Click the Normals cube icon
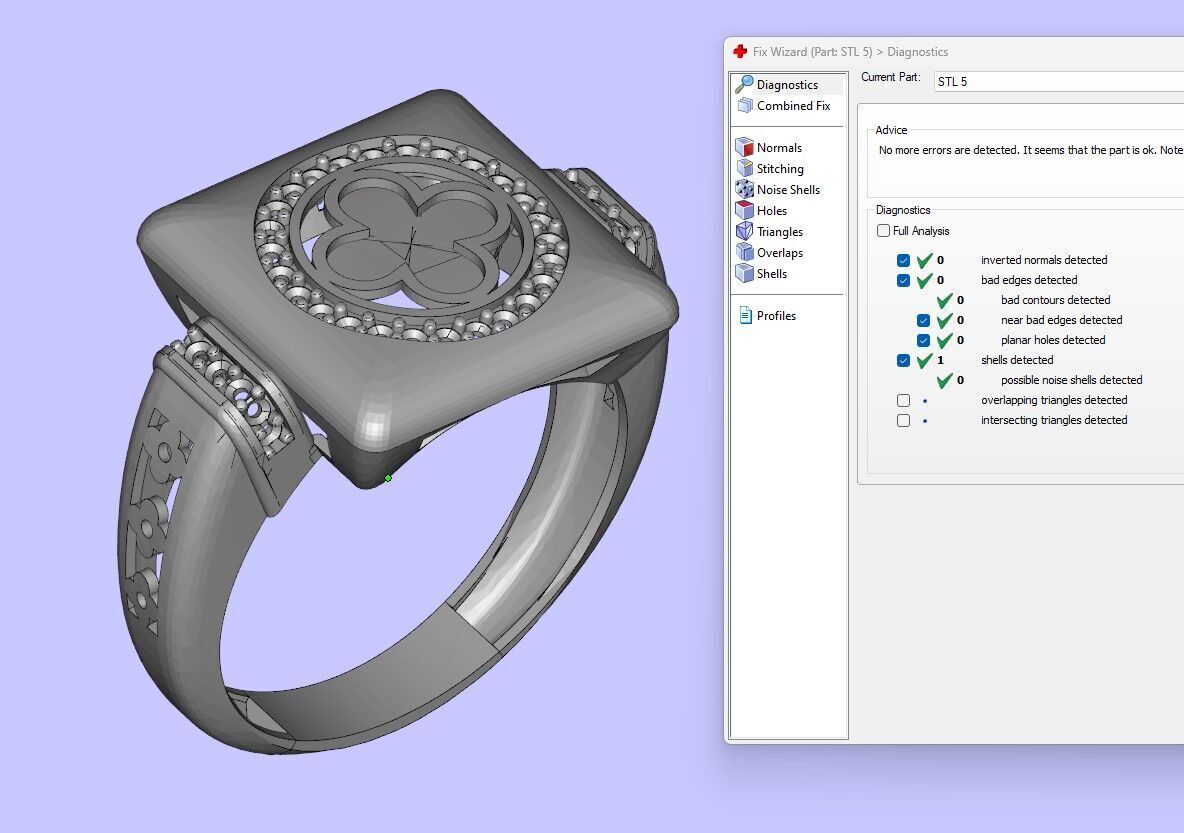The width and height of the screenshot is (1184, 833). tap(745, 147)
